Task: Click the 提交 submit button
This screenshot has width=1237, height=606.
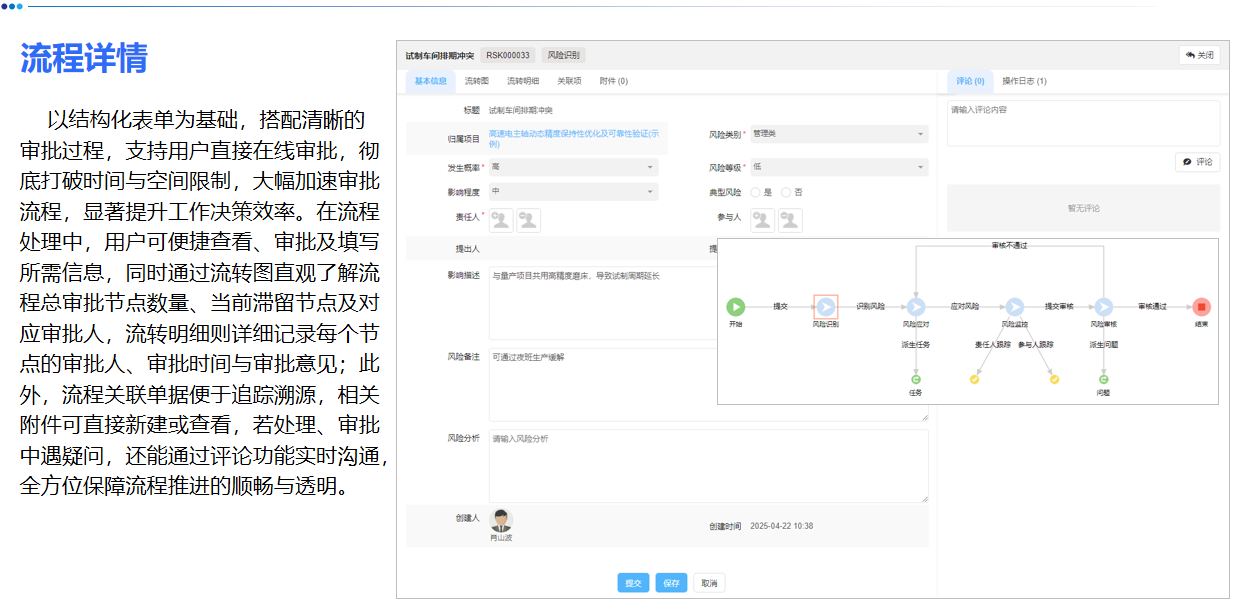Action: tap(633, 581)
